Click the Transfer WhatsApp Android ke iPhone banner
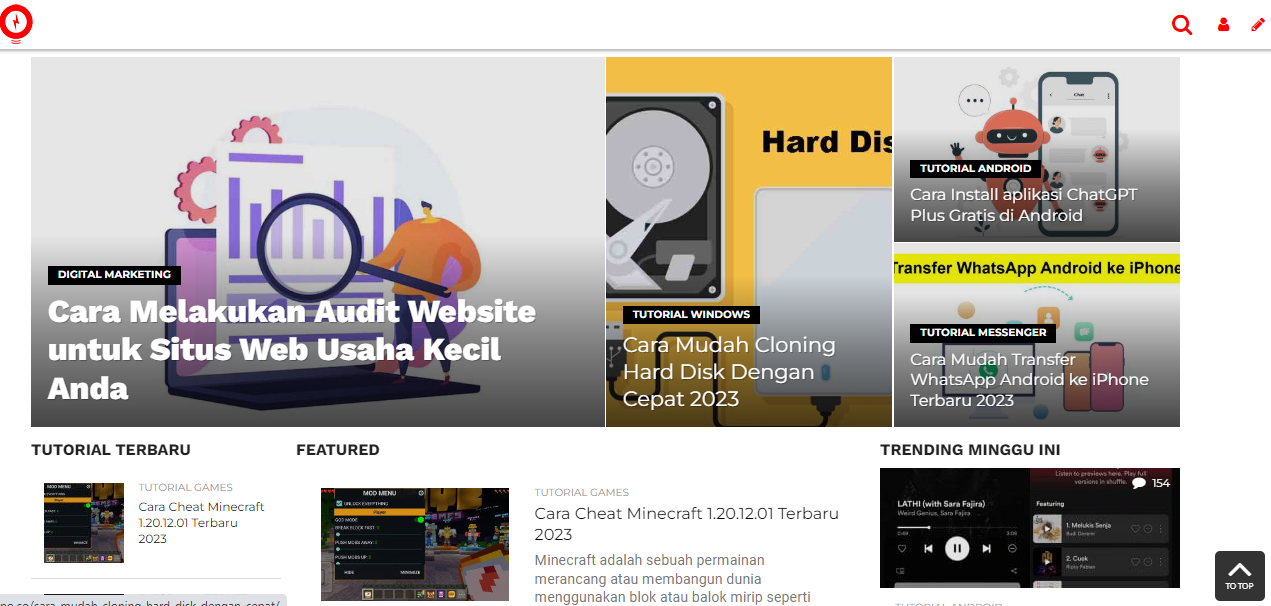This screenshot has height=606, width=1271. [1037, 269]
